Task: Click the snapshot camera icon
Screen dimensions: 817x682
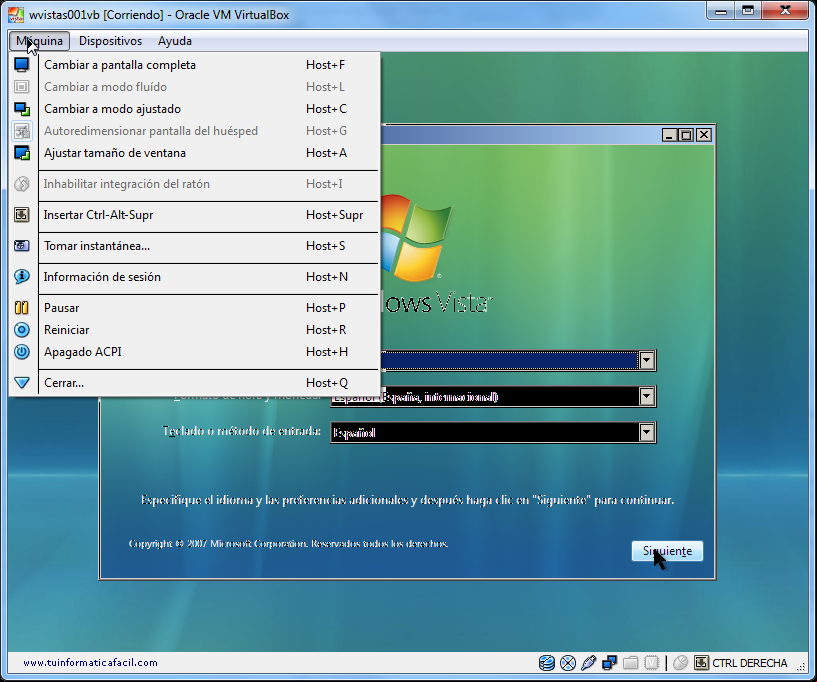Action: (x=21, y=245)
